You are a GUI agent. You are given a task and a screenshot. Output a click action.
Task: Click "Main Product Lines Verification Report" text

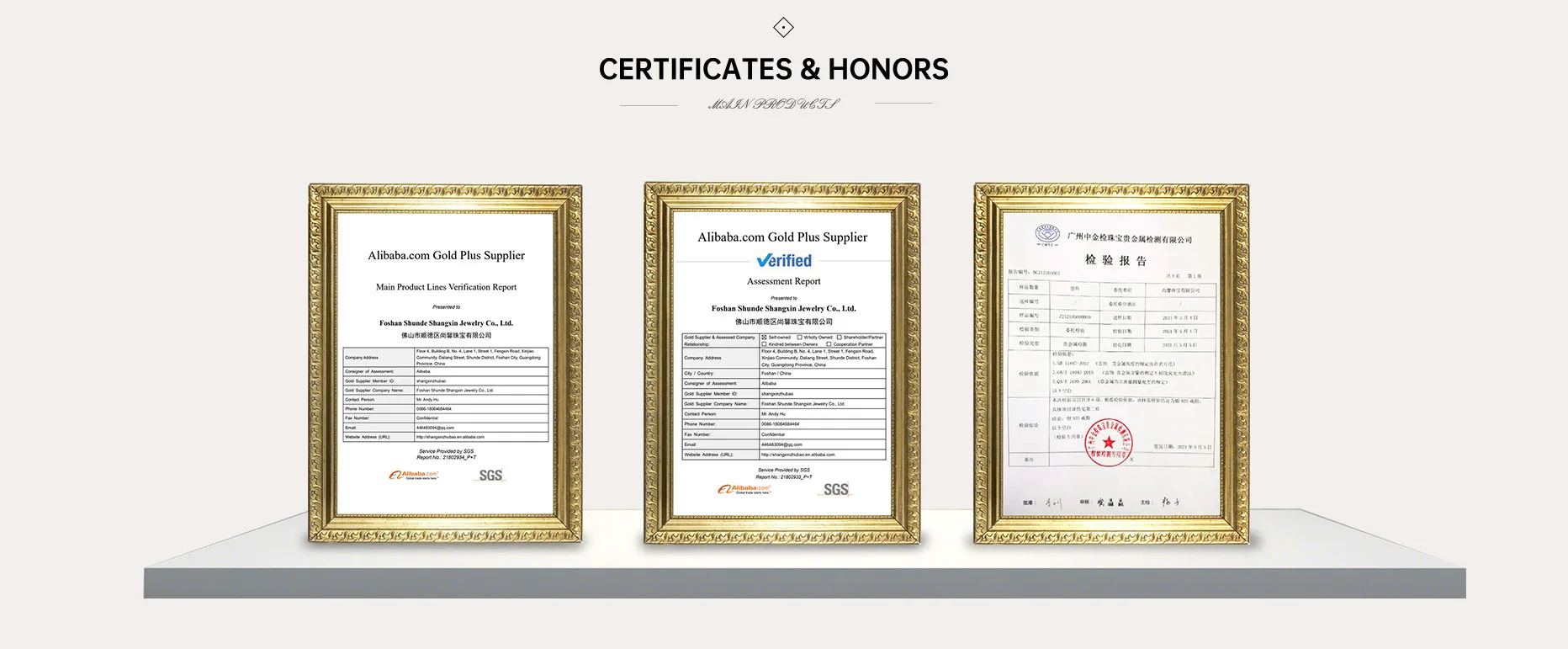coord(446,287)
